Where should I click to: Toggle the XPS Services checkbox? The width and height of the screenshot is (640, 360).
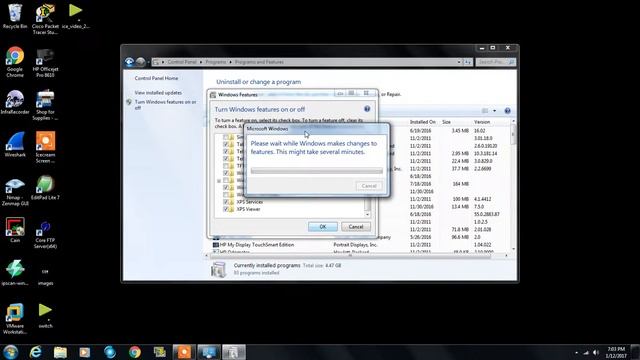click(x=226, y=202)
